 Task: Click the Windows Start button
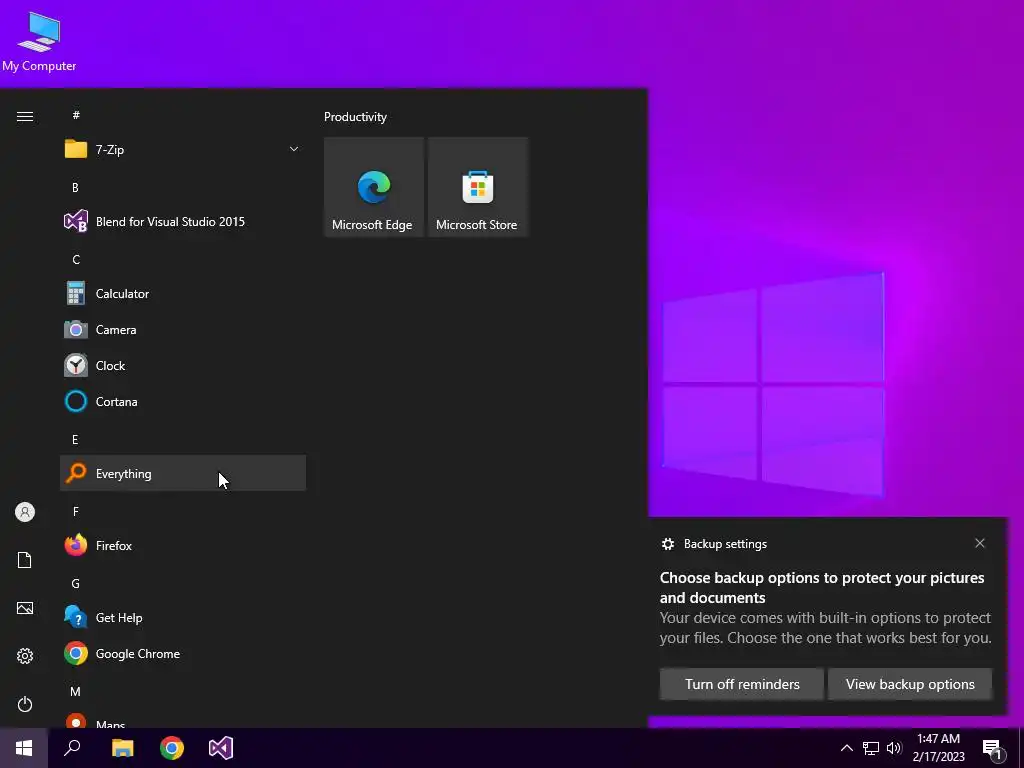tap(24, 748)
